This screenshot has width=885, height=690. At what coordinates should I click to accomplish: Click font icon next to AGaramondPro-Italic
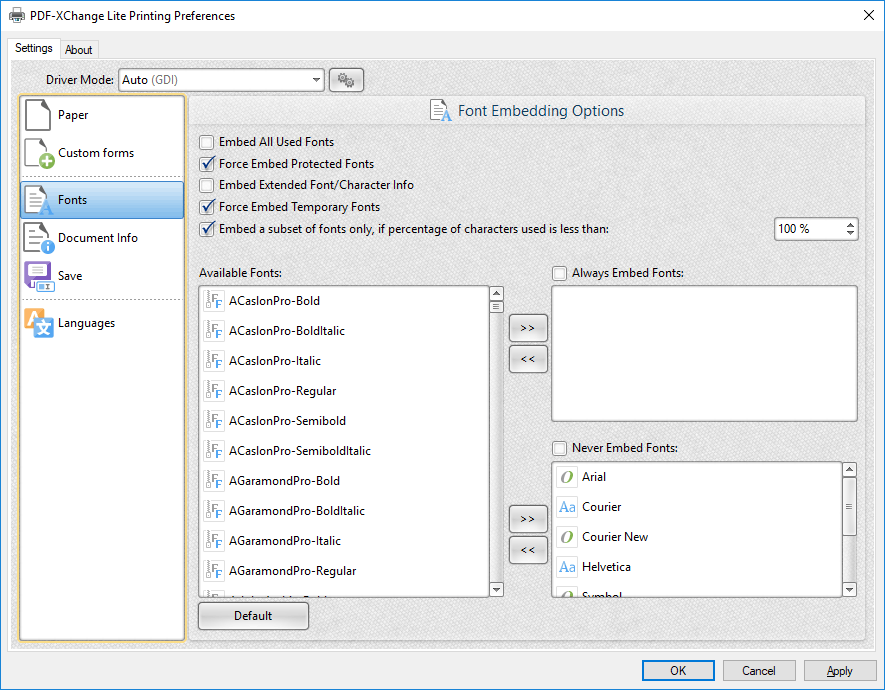(x=214, y=540)
